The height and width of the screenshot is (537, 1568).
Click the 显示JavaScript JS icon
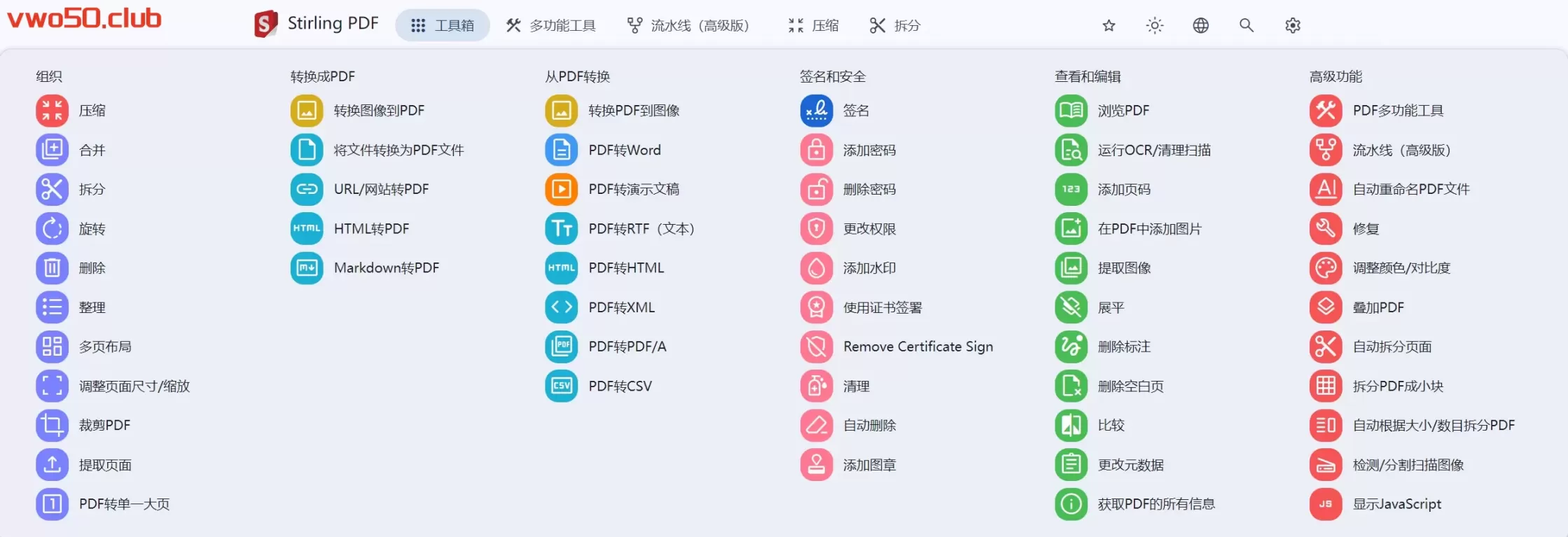1326,504
